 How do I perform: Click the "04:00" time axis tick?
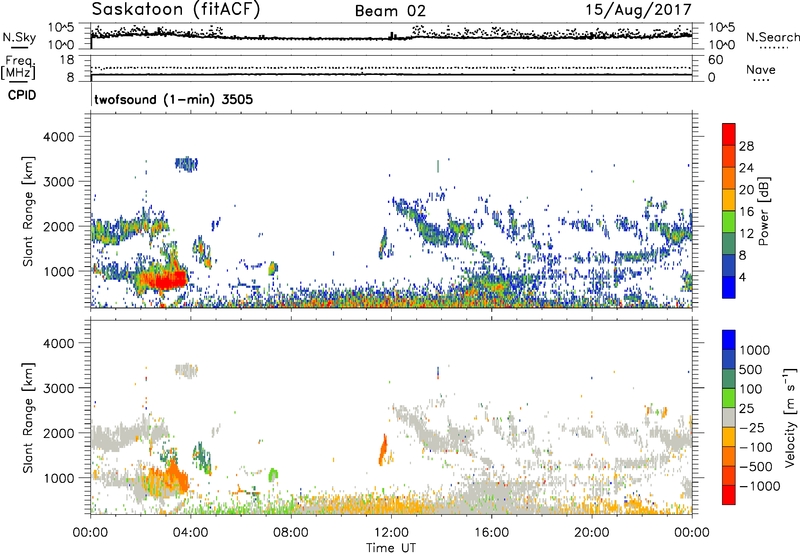191,533
